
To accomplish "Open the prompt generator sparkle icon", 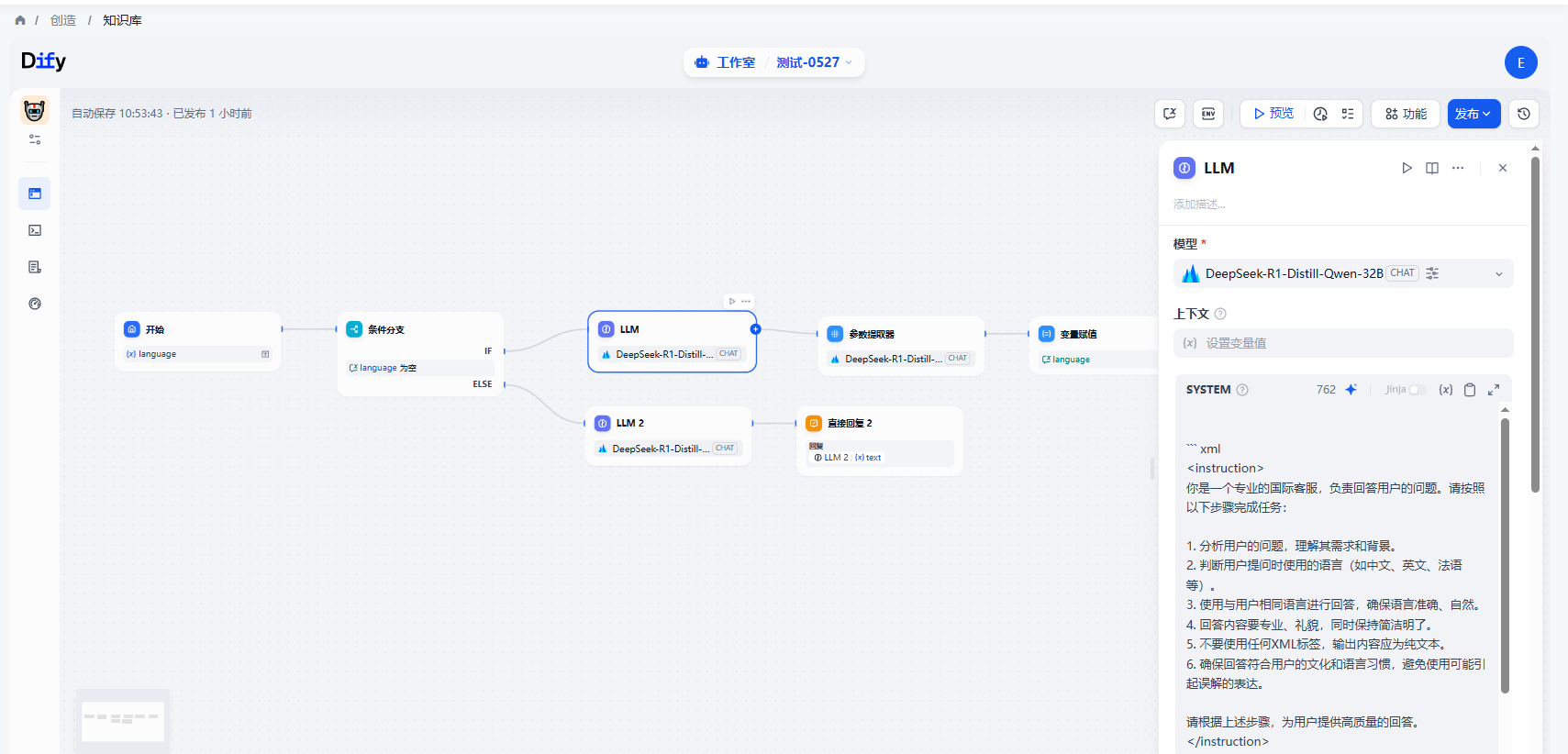I will (x=1351, y=390).
